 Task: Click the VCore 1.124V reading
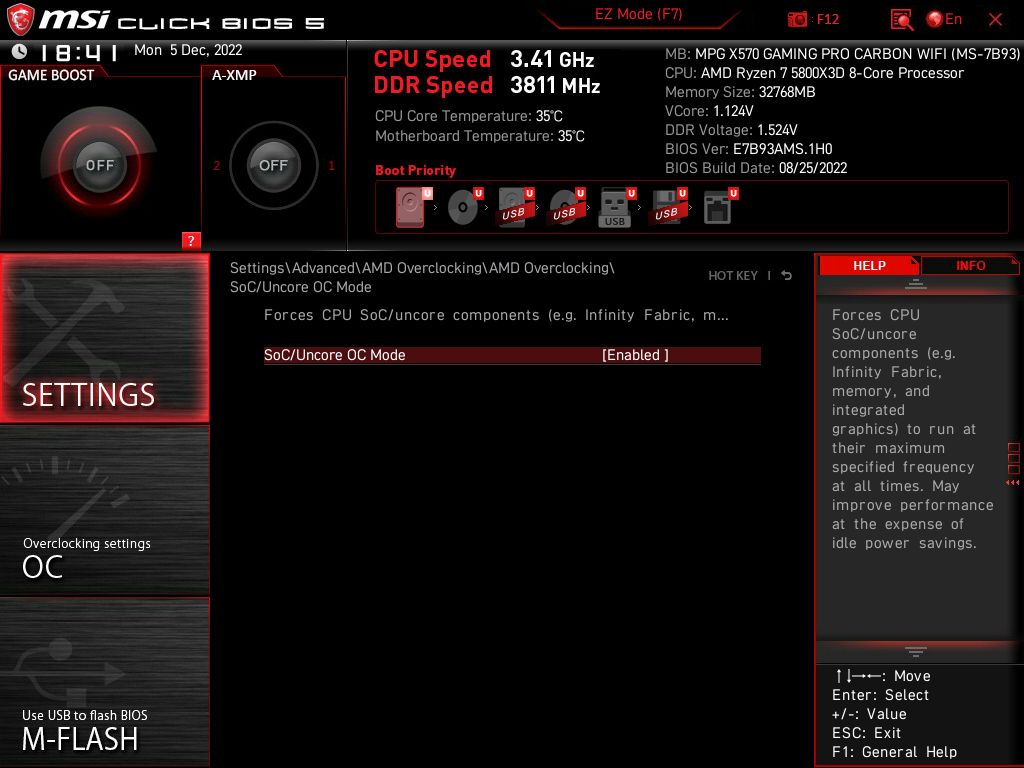(709, 111)
